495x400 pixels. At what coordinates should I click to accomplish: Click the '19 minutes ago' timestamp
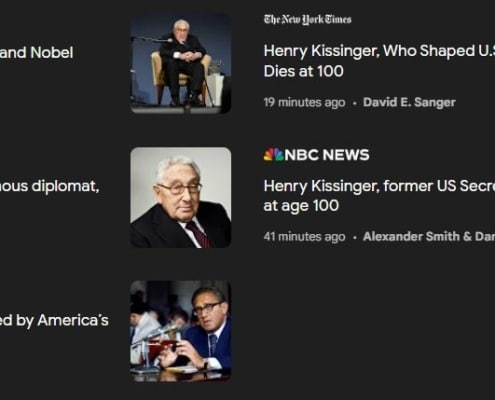pos(304,102)
